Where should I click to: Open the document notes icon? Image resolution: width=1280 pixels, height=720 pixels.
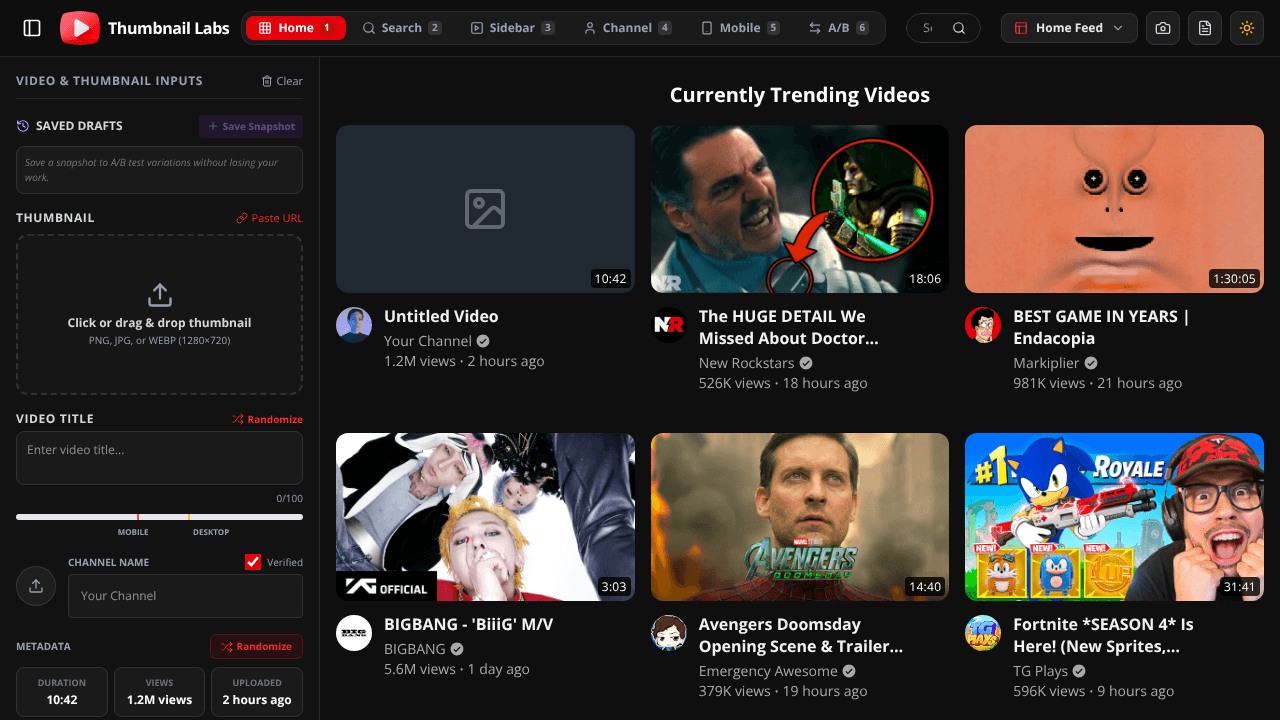point(1205,28)
